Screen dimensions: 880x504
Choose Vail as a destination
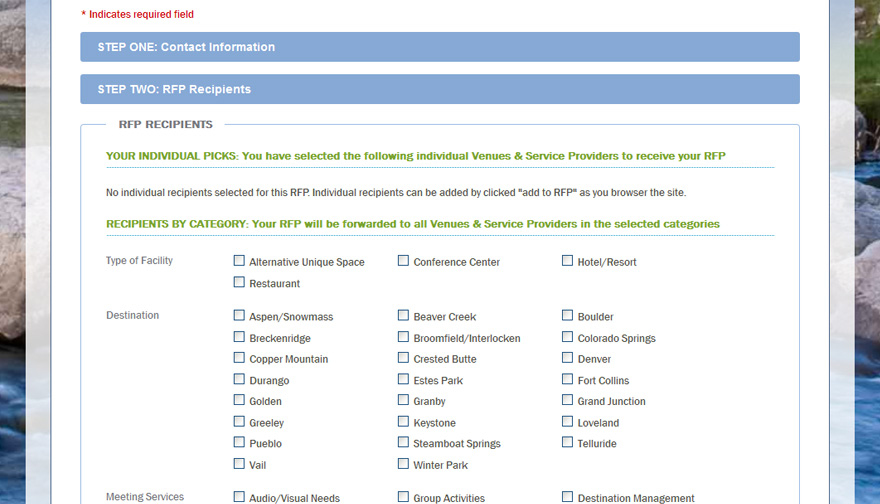pyautogui.click(x=239, y=464)
